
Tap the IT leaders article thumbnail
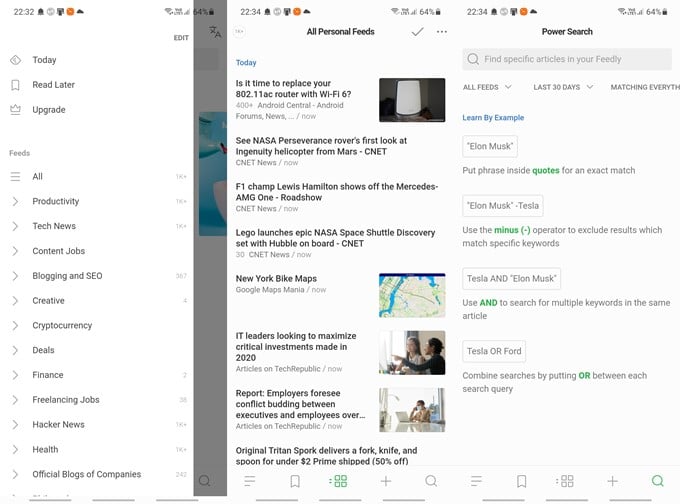click(x=412, y=353)
